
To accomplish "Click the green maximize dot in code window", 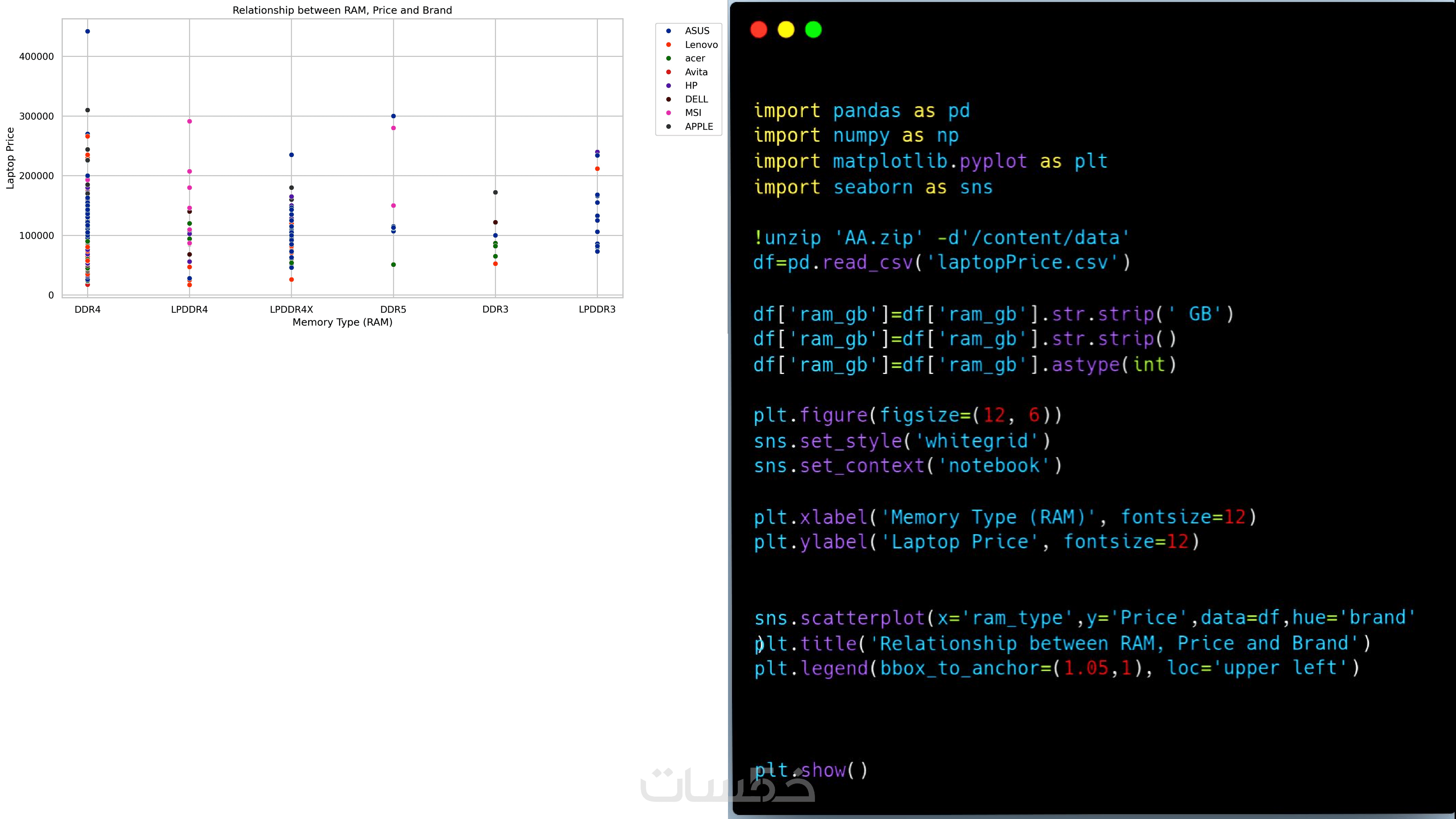I will point(813,29).
